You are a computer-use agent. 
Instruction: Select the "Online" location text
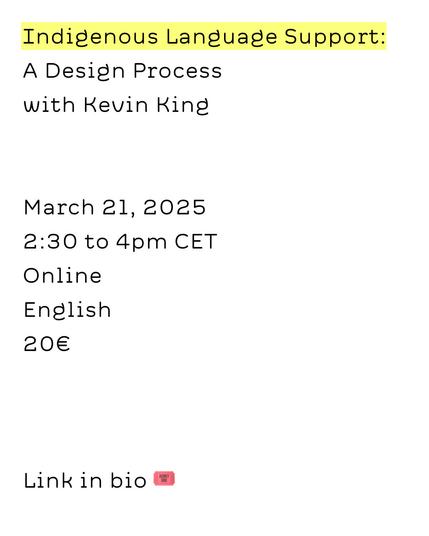tap(63, 276)
